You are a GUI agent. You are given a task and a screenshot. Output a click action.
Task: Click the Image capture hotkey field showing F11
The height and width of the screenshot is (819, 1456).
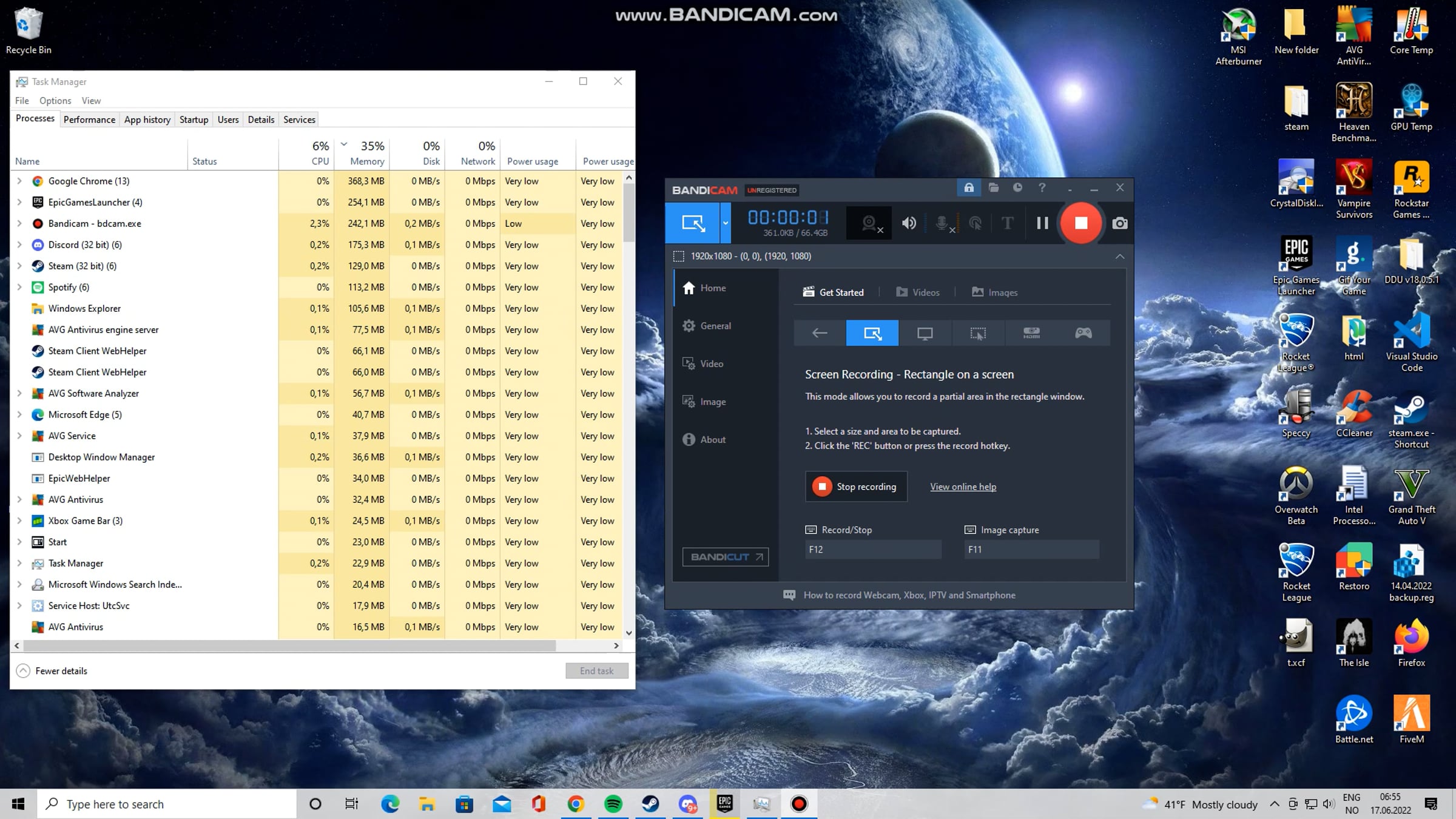pos(1031,550)
